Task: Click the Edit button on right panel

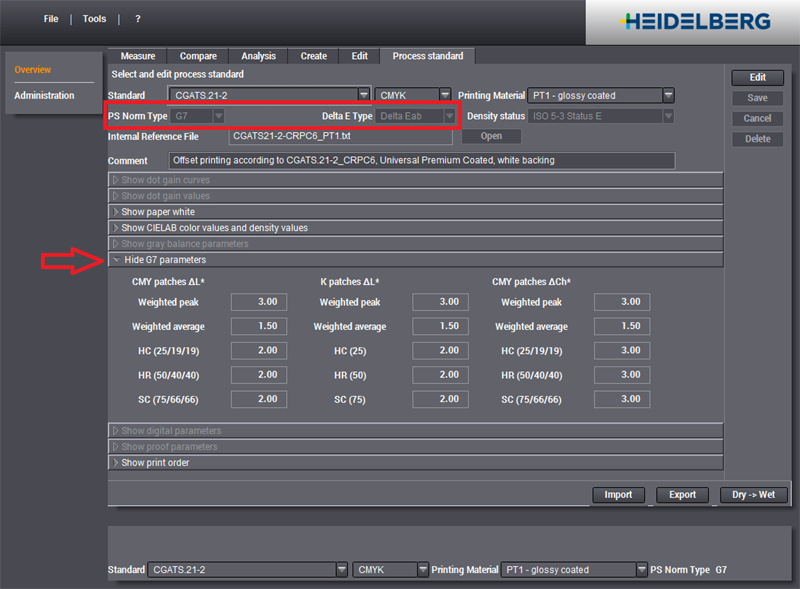Action: (x=758, y=77)
